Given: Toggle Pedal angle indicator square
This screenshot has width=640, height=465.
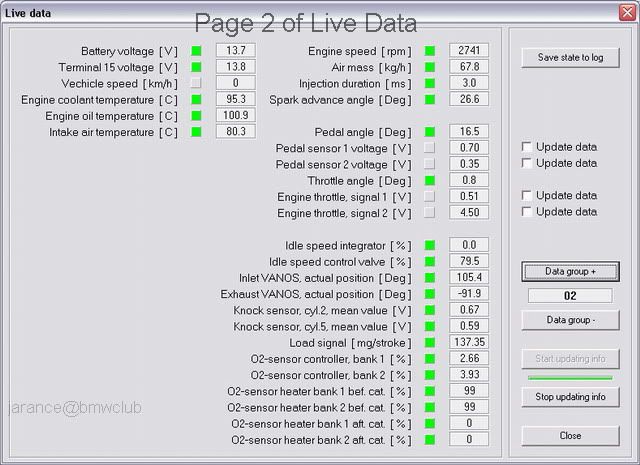Looking at the screenshot, I should (x=430, y=132).
